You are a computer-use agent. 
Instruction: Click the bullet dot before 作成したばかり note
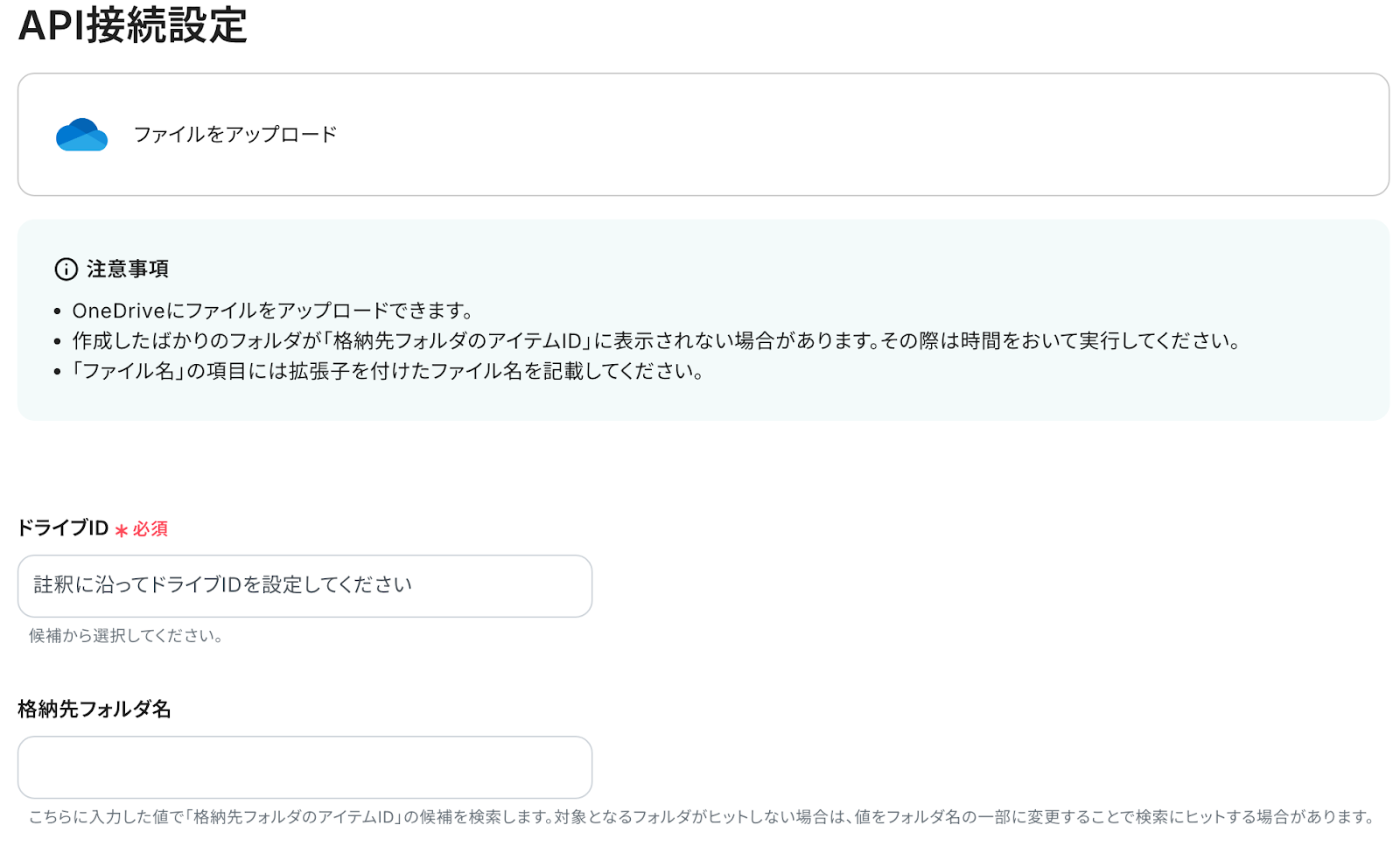[x=58, y=342]
